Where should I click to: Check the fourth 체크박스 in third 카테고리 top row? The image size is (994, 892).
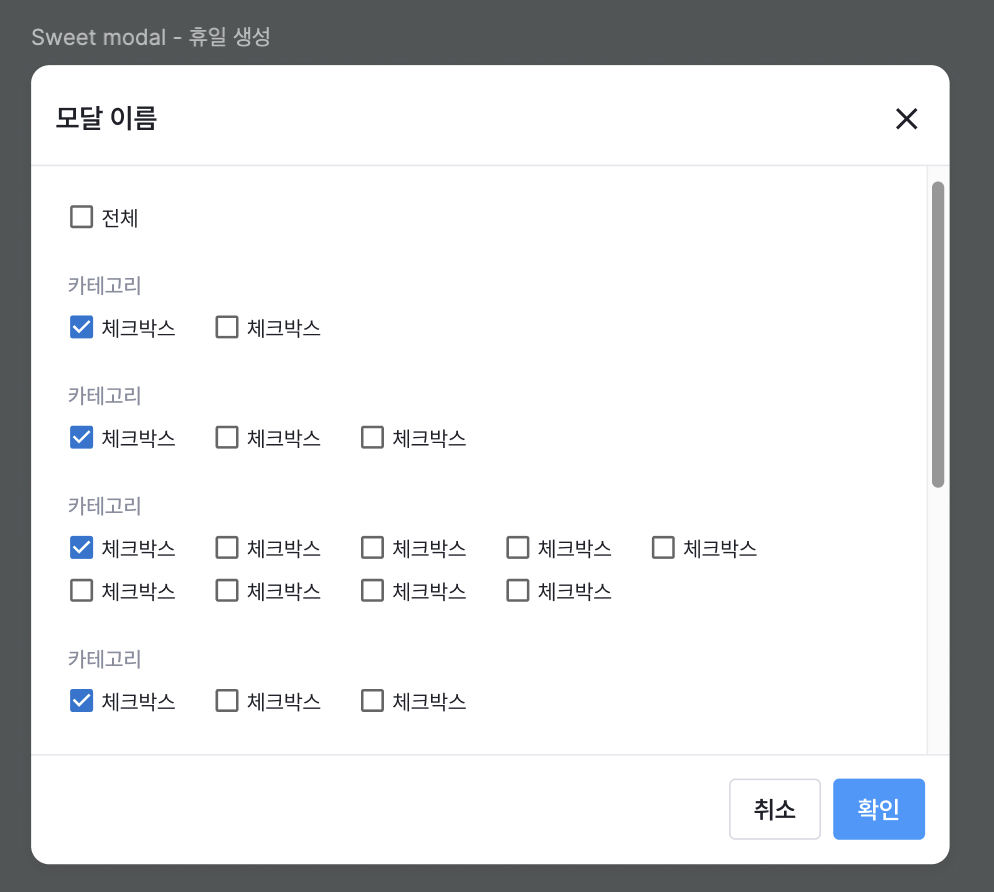tap(517, 547)
